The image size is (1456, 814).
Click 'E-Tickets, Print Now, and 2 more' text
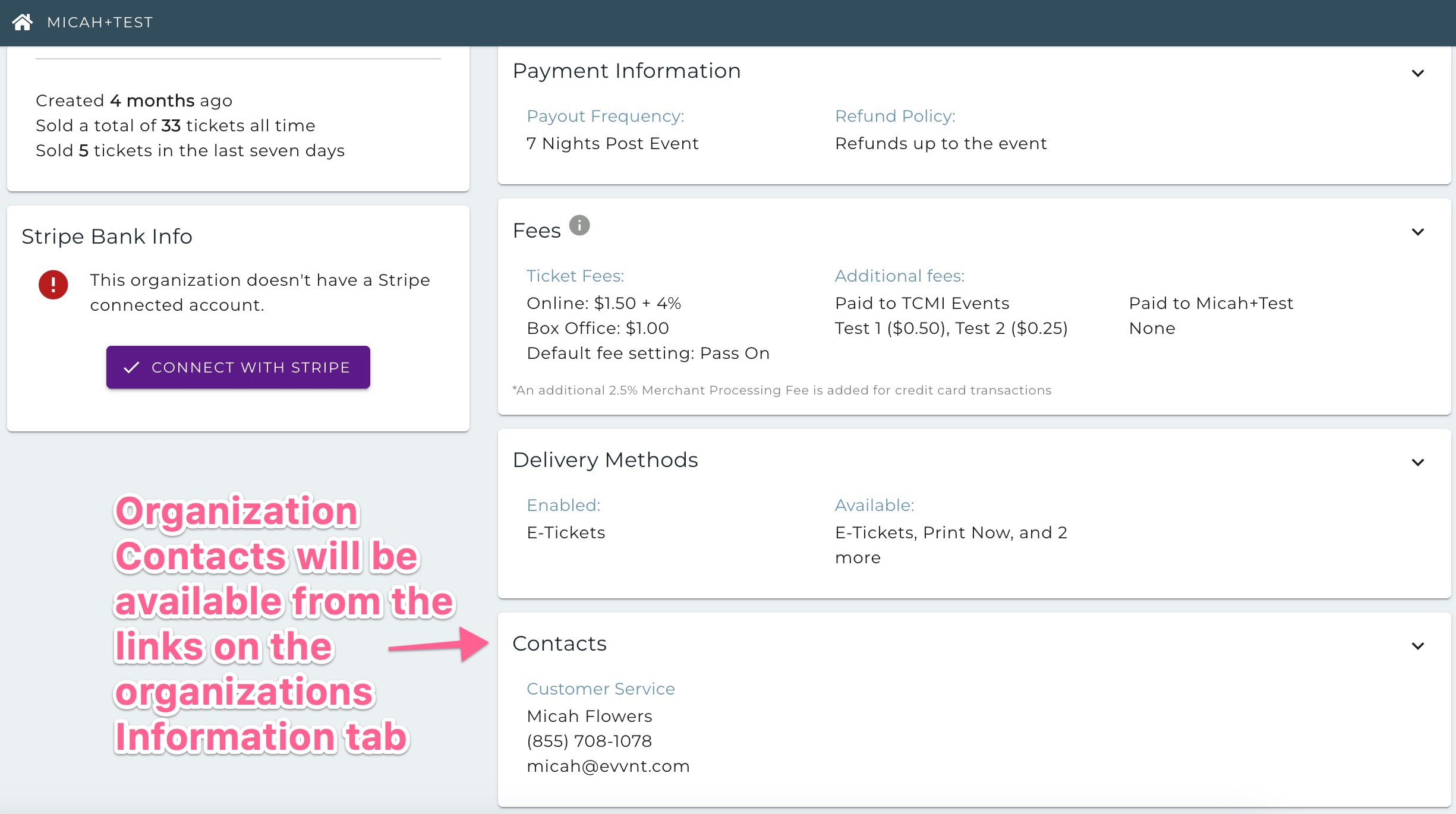coord(951,545)
